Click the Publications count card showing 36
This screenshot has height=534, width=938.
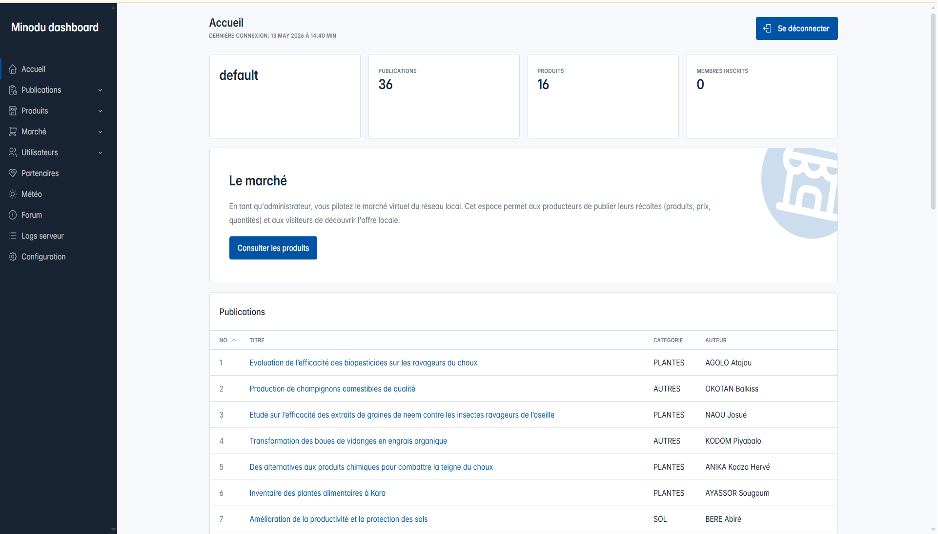click(444, 96)
